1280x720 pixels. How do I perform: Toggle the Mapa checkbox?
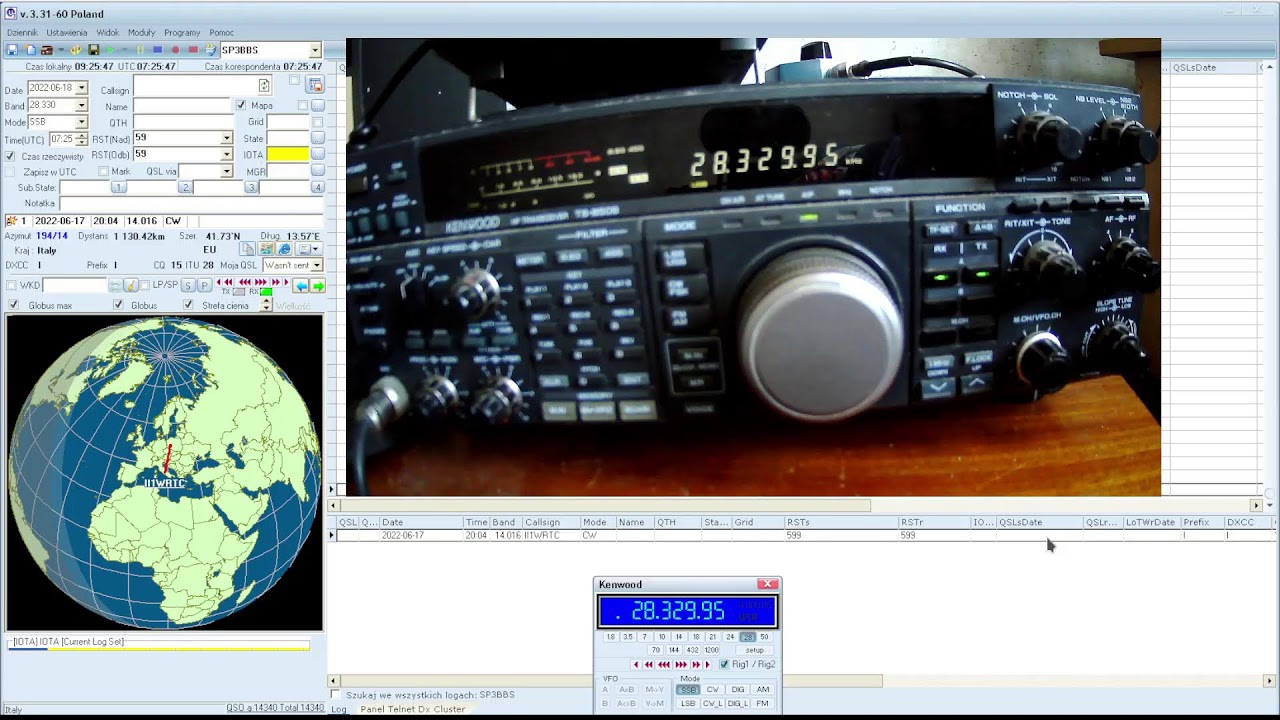(x=241, y=105)
